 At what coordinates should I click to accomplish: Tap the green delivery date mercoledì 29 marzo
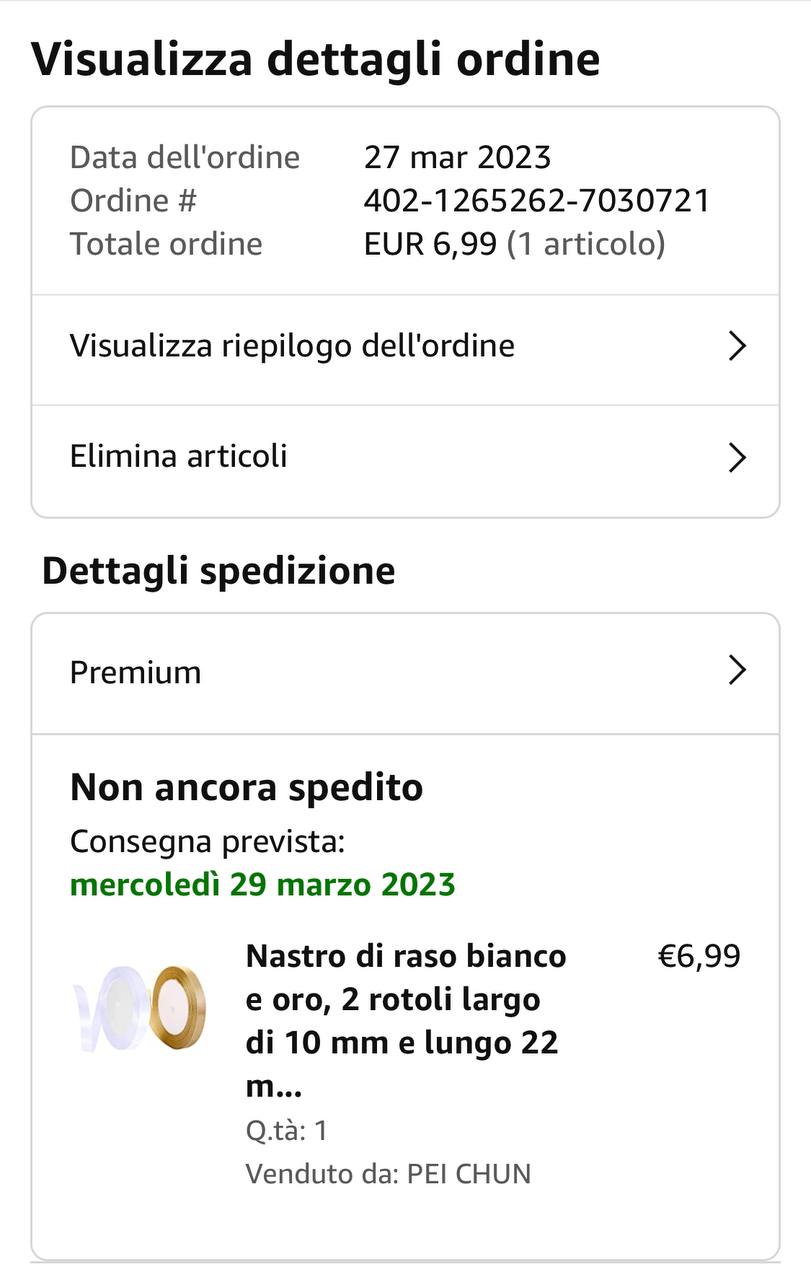point(262,885)
